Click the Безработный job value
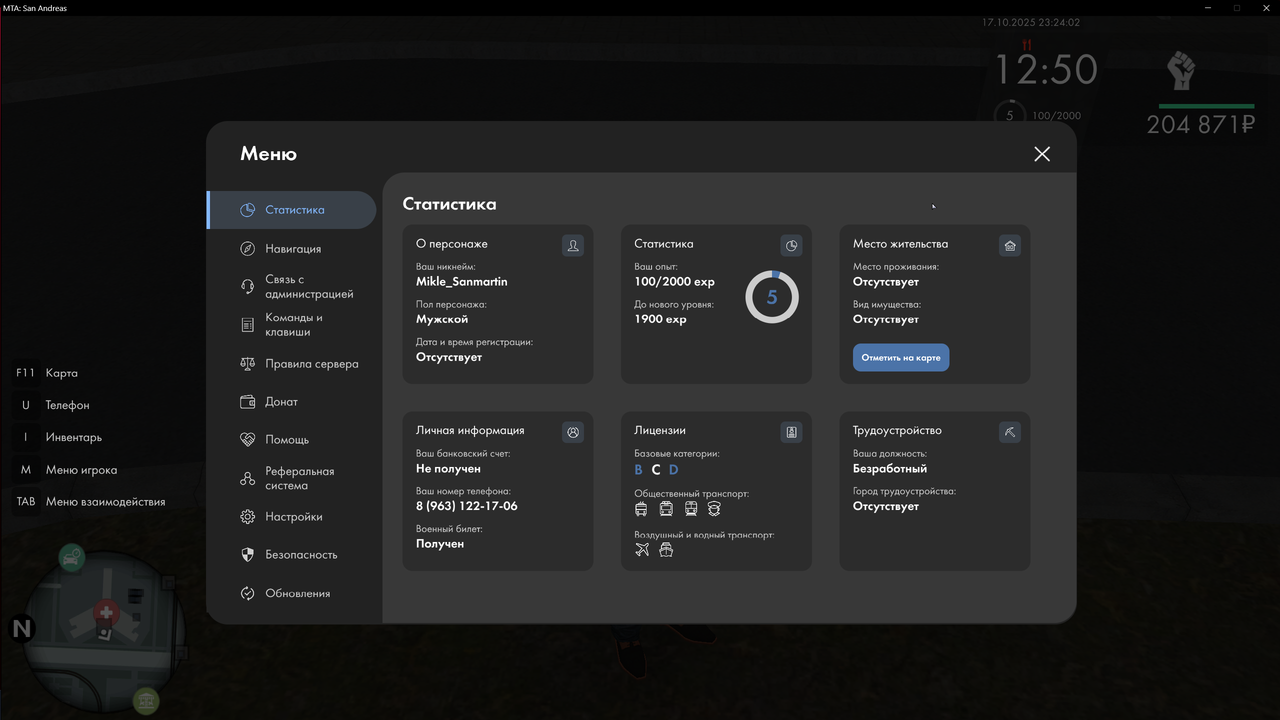The width and height of the screenshot is (1280, 720). (x=890, y=469)
